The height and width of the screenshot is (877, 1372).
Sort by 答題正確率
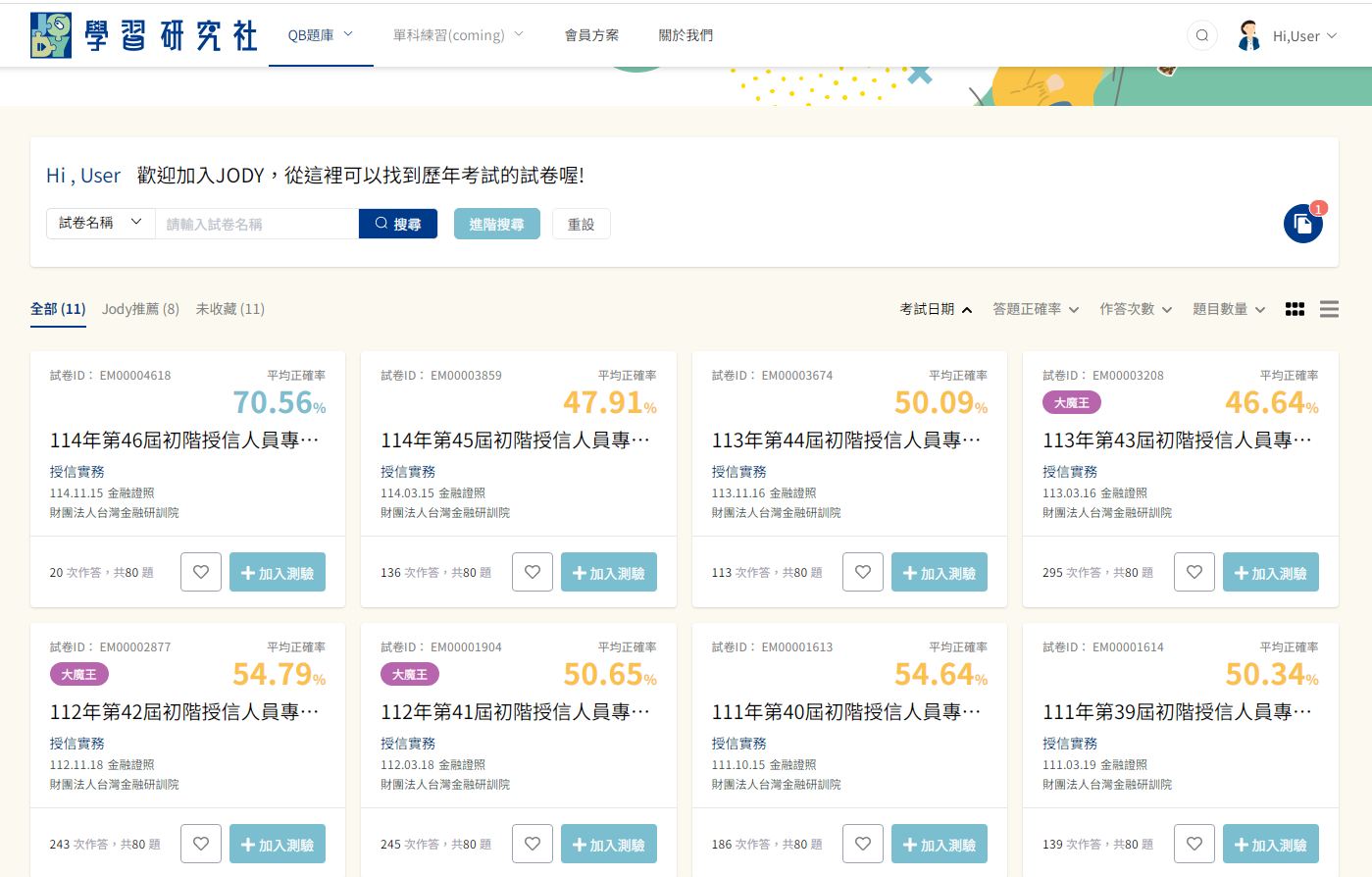pos(1035,309)
